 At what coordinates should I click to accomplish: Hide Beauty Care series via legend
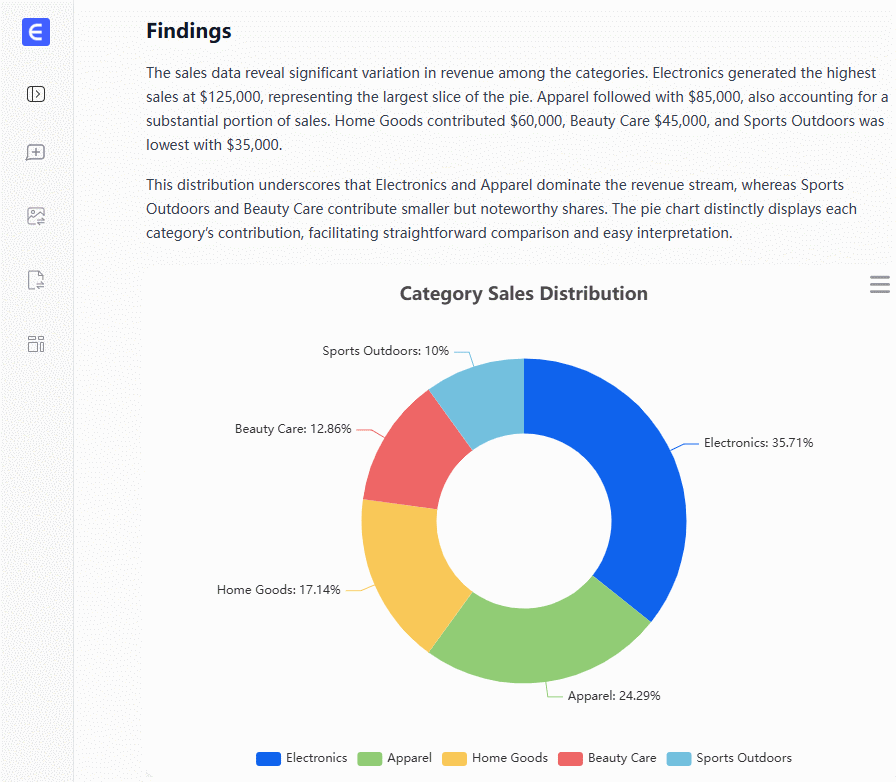tap(607, 758)
